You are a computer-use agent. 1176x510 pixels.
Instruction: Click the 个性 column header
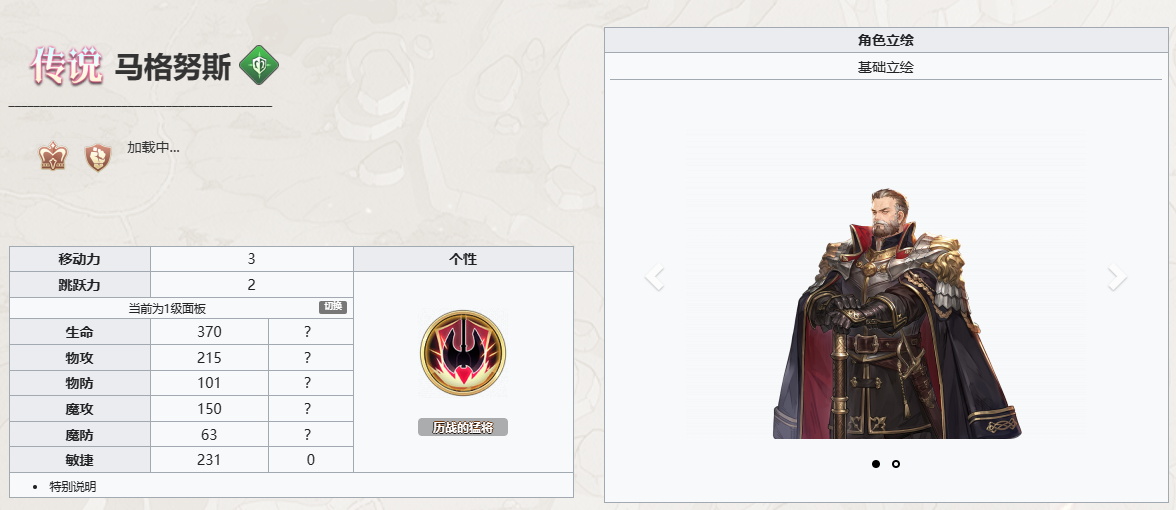tap(464, 260)
